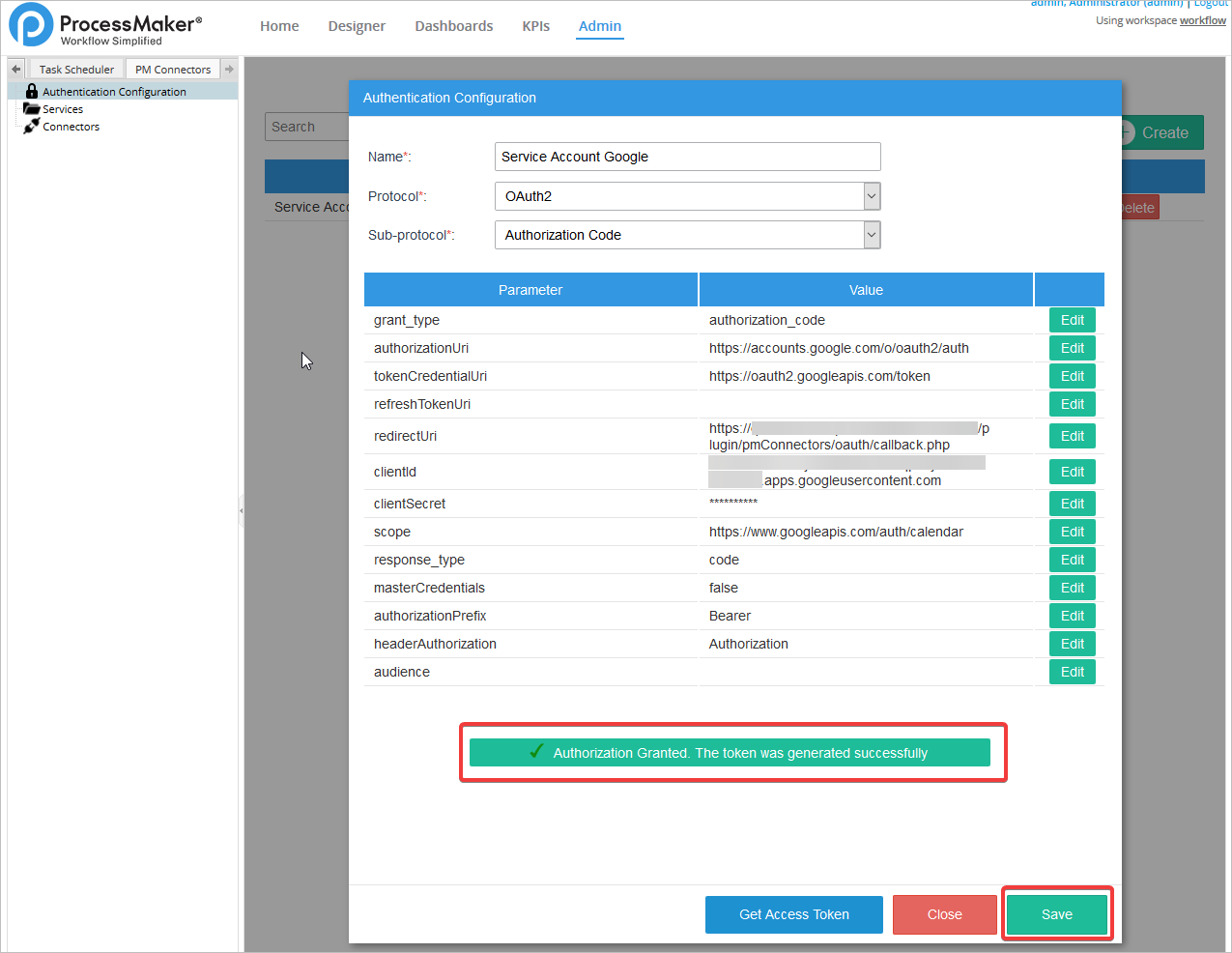1232x953 pixels.
Task: Follow the workflow workspace link
Action: point(1202,20)
